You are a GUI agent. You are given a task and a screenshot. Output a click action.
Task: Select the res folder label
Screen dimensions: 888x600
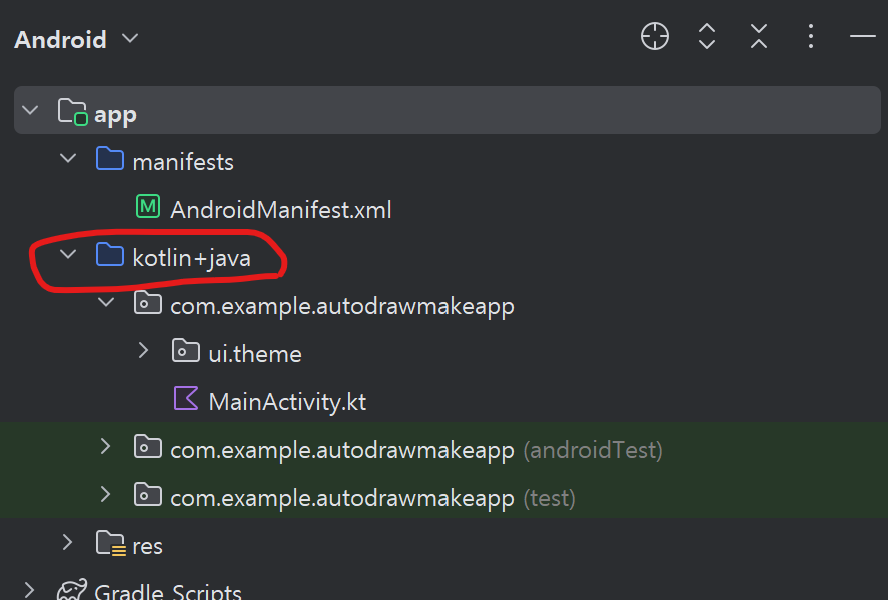(x=147, y=547)
